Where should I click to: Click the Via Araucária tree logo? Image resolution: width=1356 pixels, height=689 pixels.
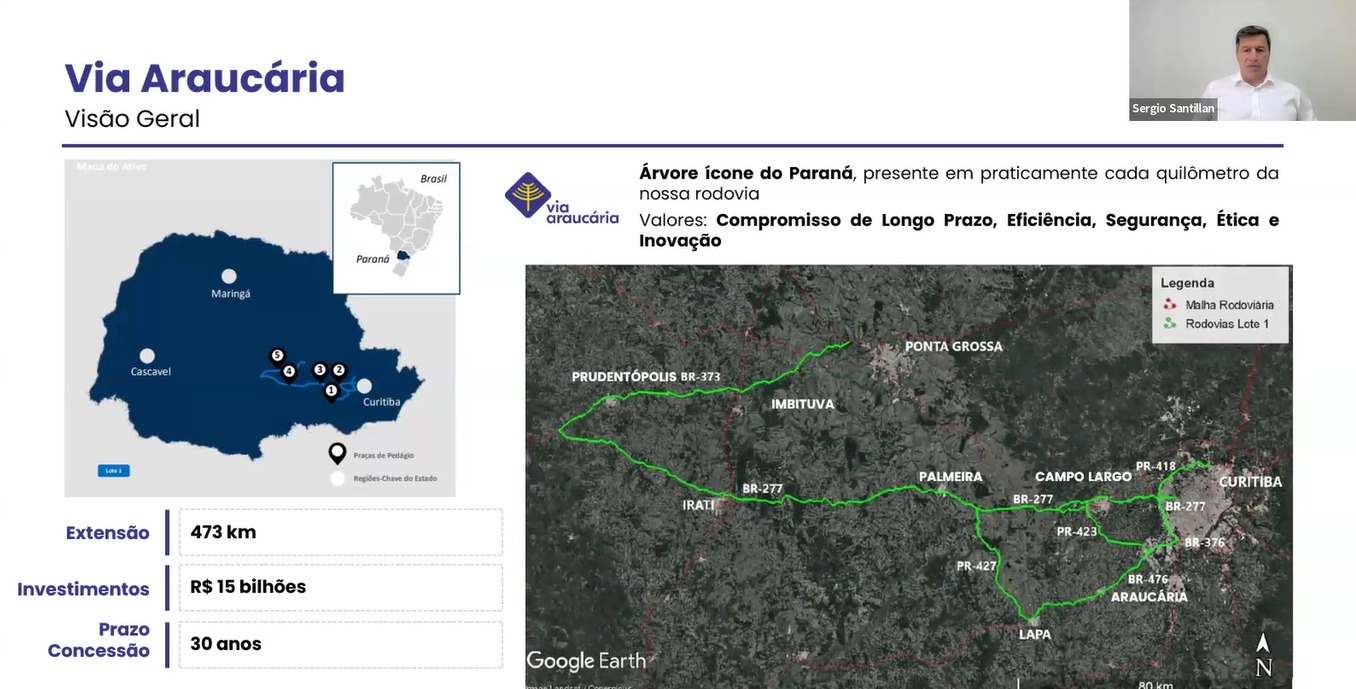pyautogui.click(x=528, y=194)
